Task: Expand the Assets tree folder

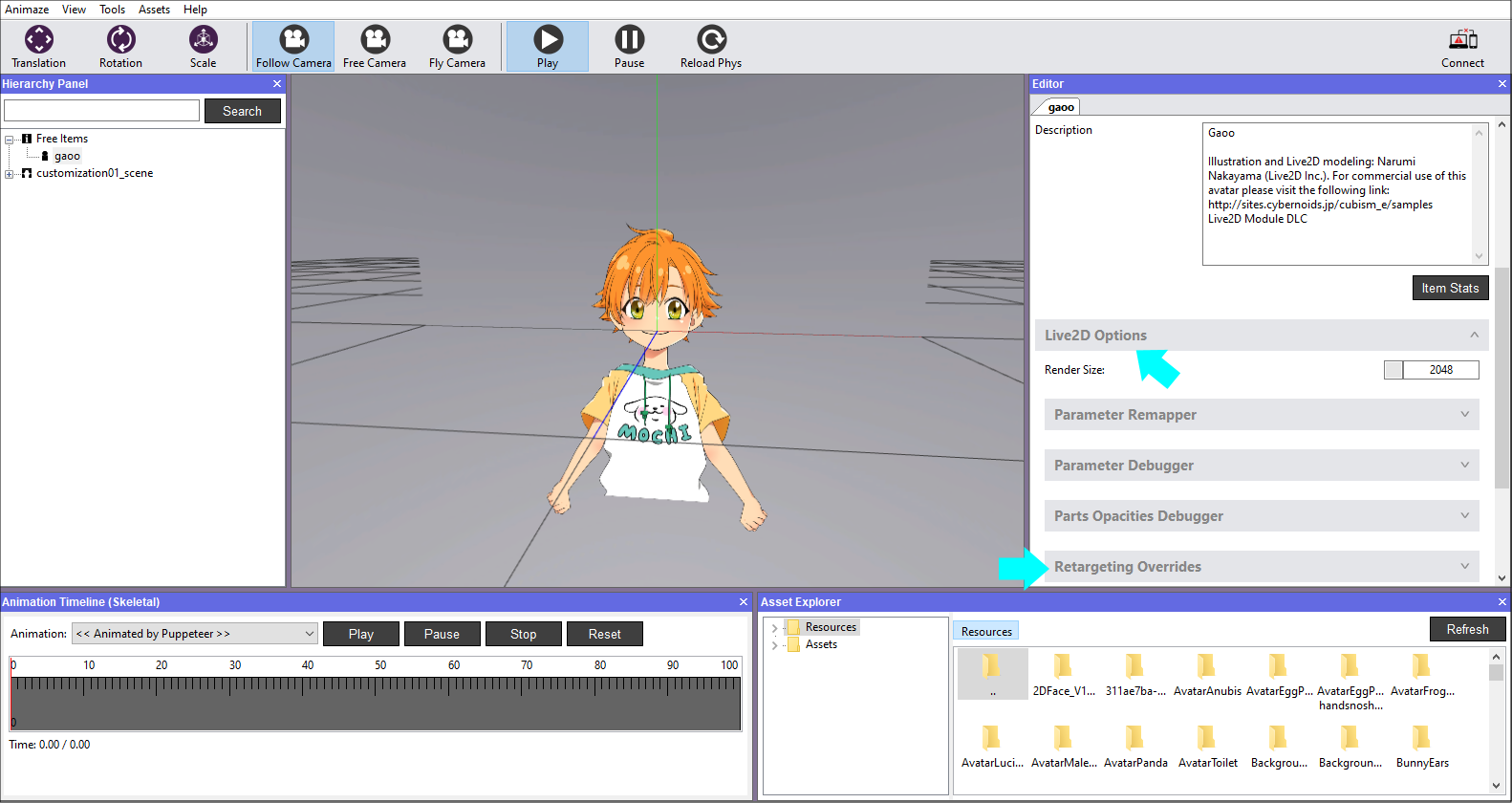Action: click(774, 645)
